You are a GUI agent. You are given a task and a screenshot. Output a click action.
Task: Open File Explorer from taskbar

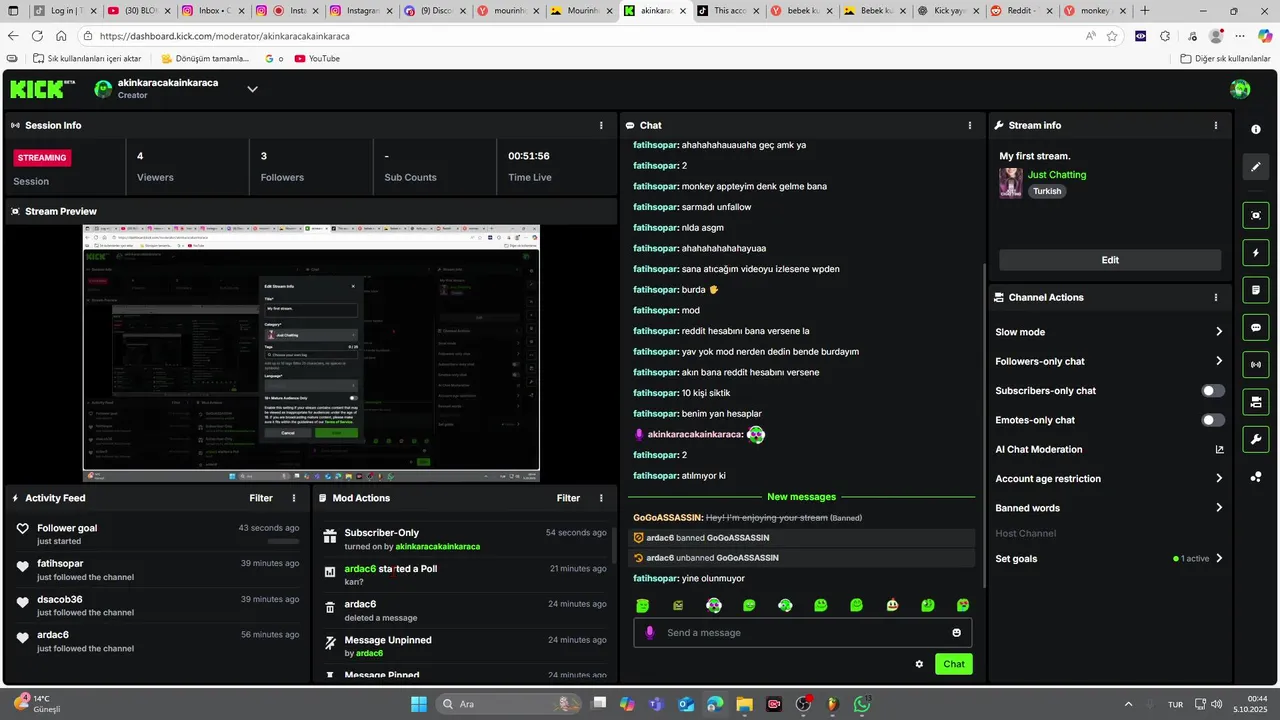pyautogui.click(x=745, y=704)
